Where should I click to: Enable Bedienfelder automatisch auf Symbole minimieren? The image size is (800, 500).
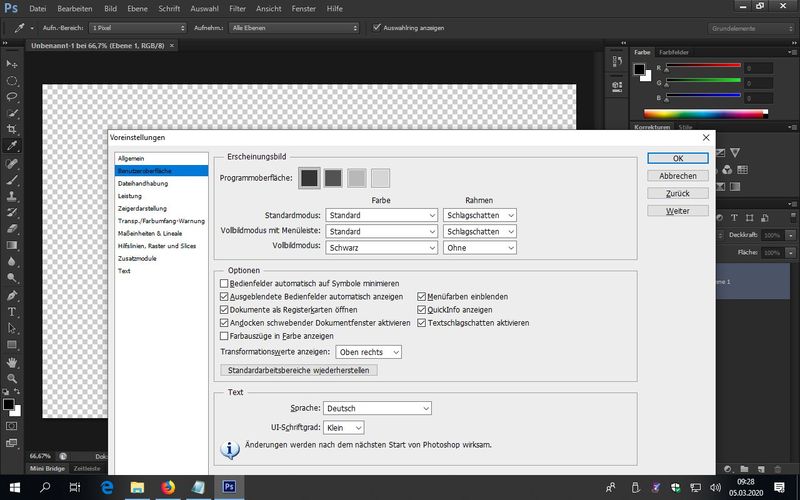224,283
